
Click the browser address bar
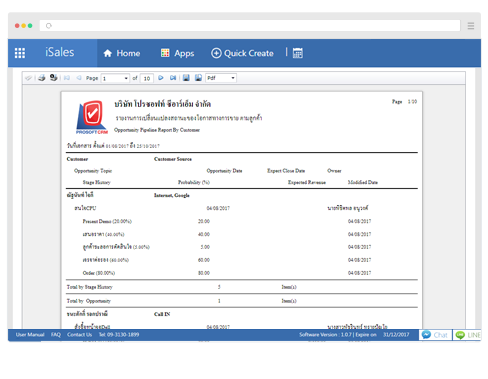point(250,26)
